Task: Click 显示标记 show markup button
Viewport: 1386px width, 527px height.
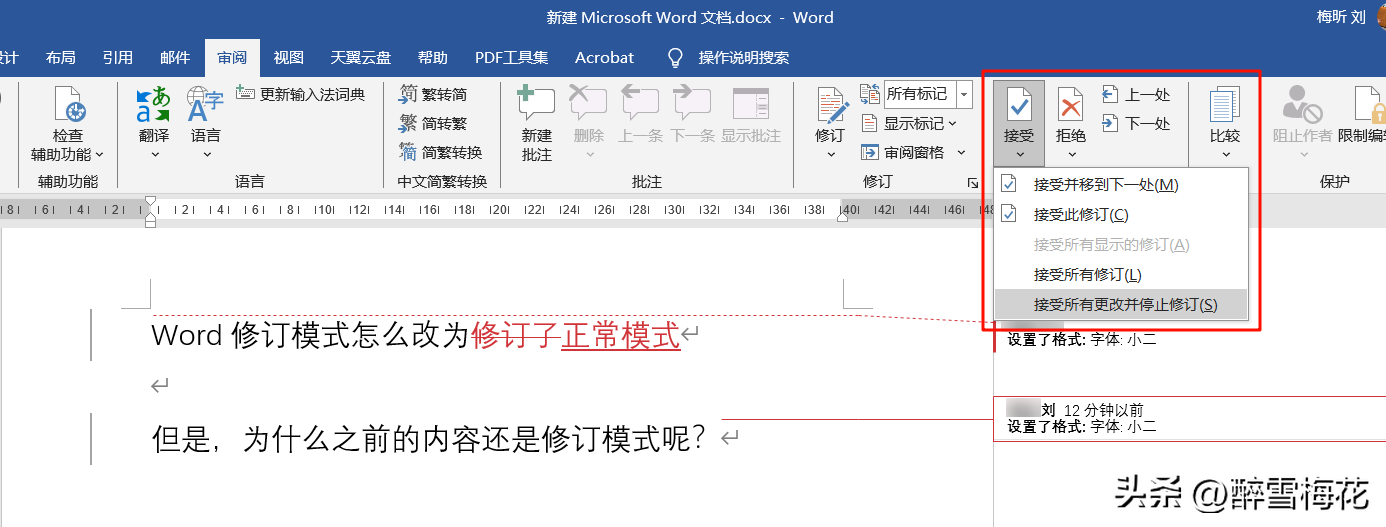Action: coord(908,123)
